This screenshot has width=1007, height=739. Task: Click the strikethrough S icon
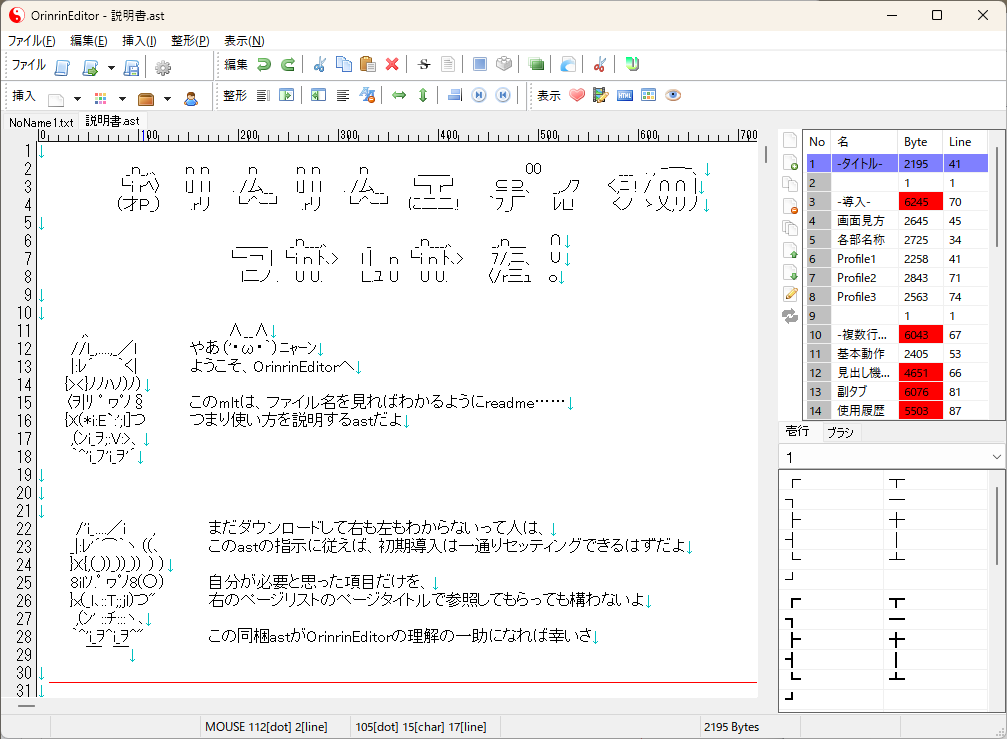(424, 64)
